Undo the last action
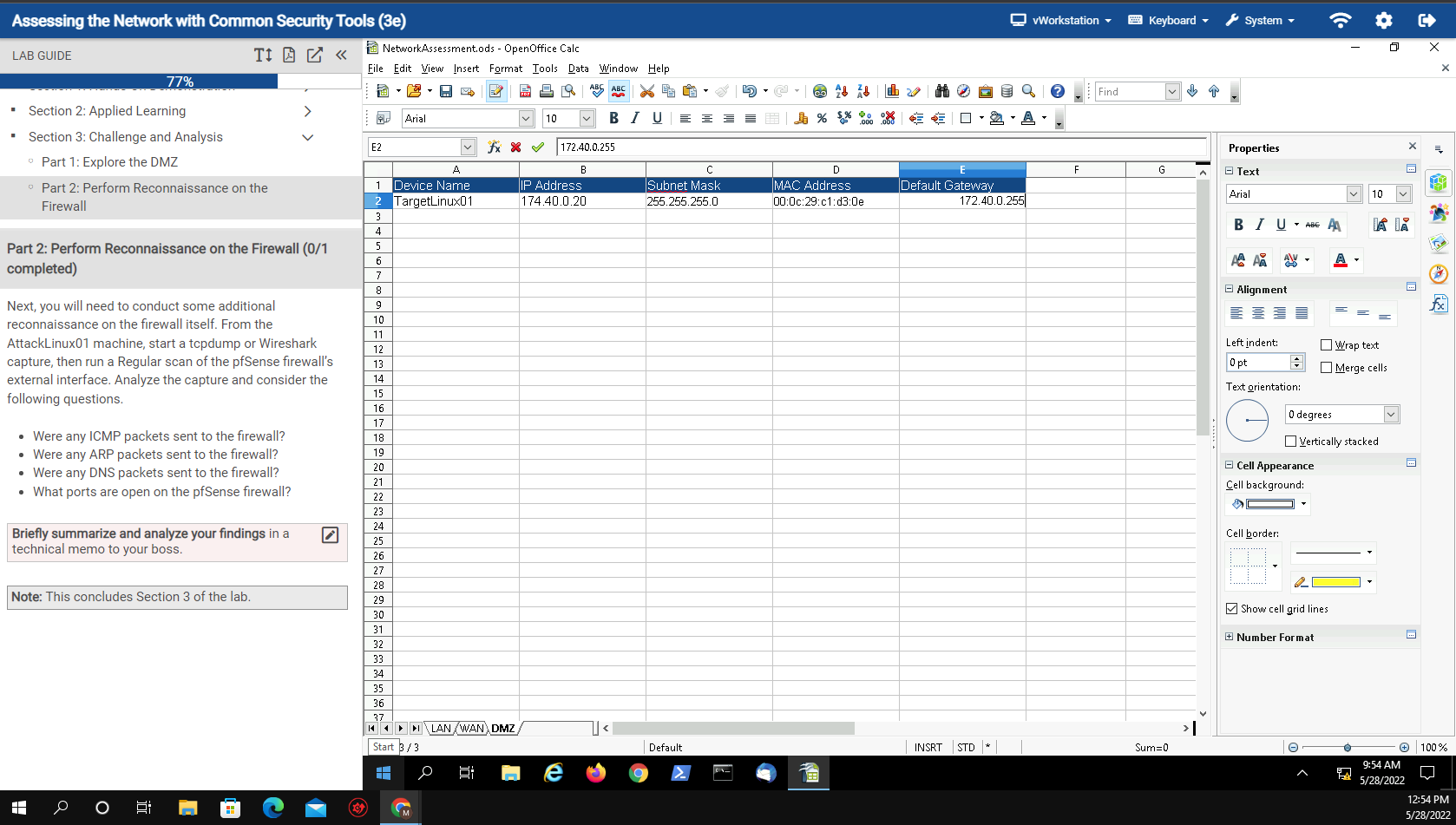The width and height of the screenshot is (1456, 825). (750, 91)
